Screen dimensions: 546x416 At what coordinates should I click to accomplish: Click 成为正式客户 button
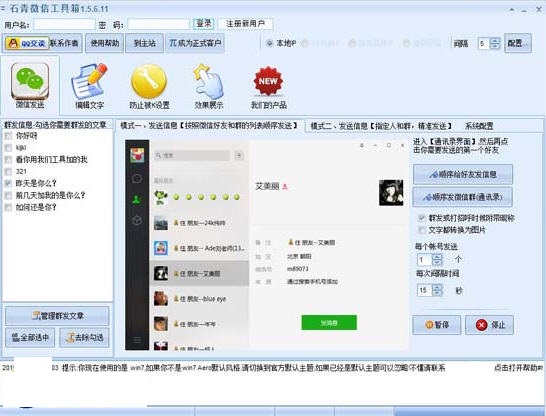[x=195, y=43]
